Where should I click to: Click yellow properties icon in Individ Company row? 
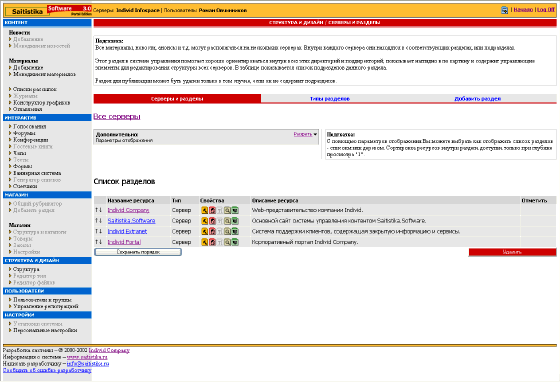(205, 210)
